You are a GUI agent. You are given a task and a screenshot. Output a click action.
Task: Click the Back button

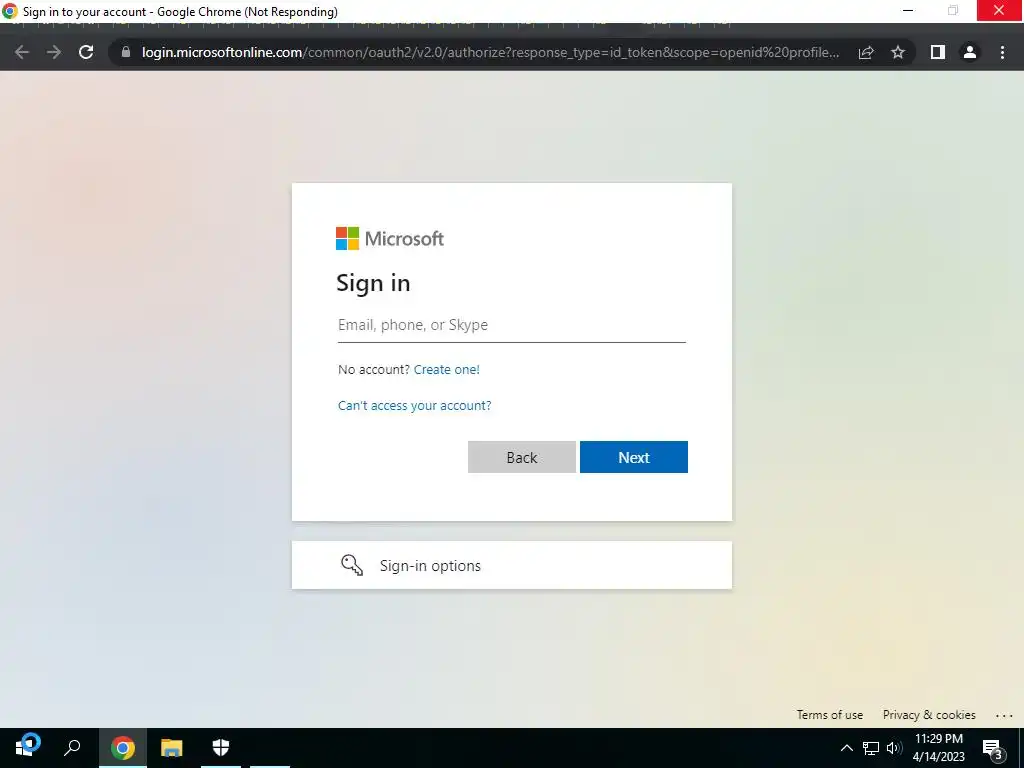click(522, 457)
